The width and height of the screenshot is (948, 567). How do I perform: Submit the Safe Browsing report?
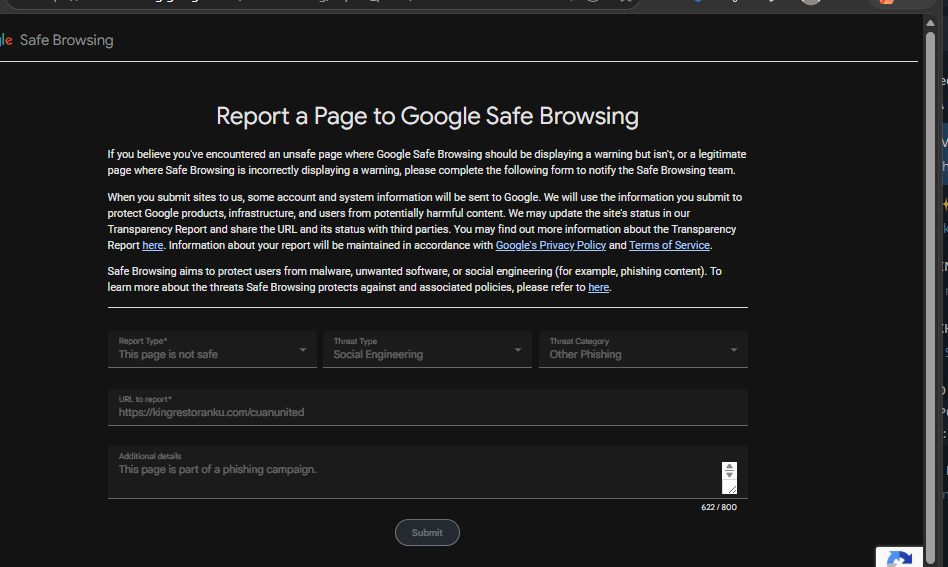pyautogui.click(x=427, y=533)
